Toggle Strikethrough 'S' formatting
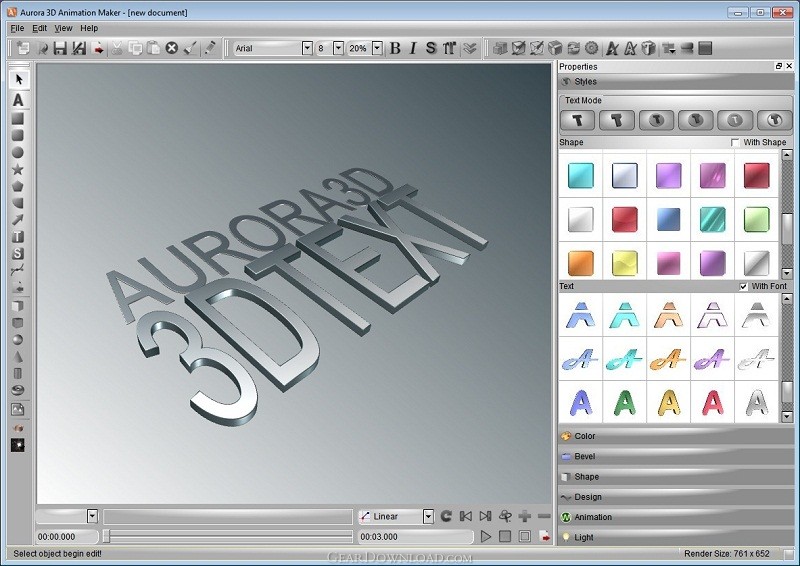Image resolution: width=800 pixels, height=566 pixels. (x=431, y=48)
